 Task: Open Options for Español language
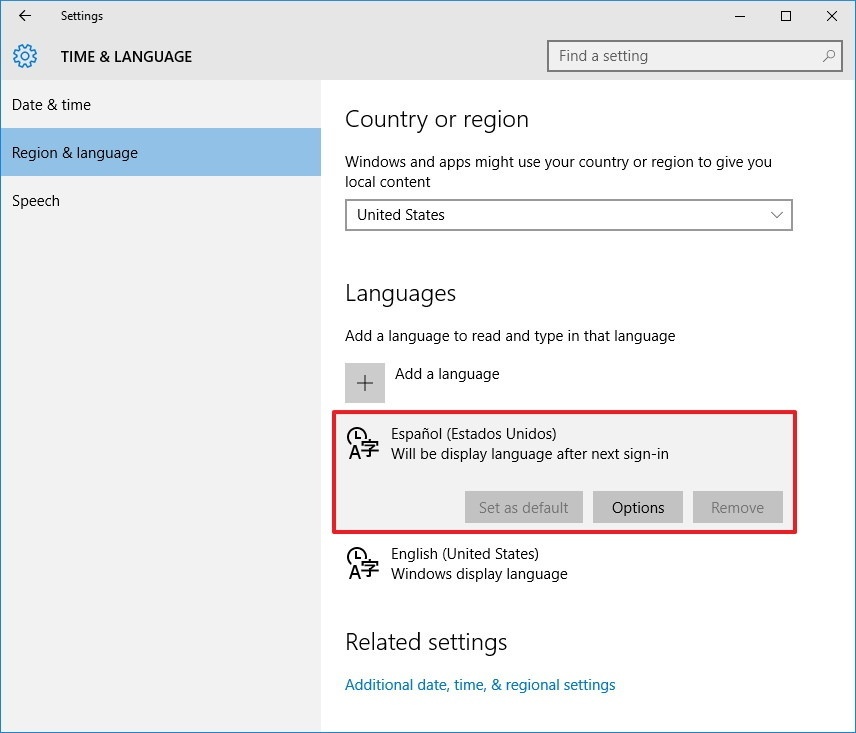[x=638, y=507]
